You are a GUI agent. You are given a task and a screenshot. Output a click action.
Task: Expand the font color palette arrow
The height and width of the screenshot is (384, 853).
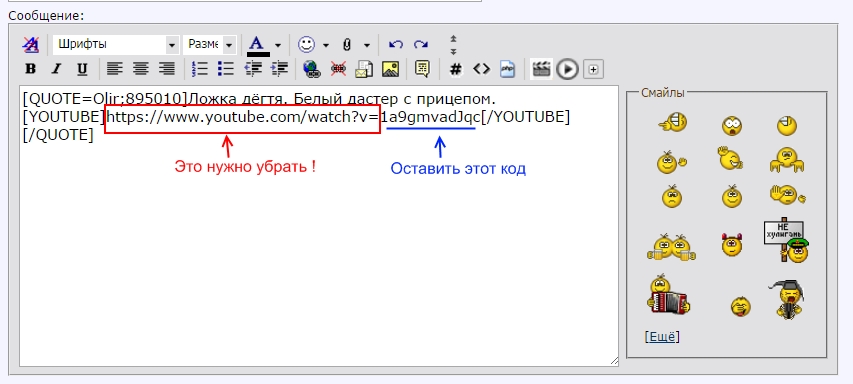(278, 45)
